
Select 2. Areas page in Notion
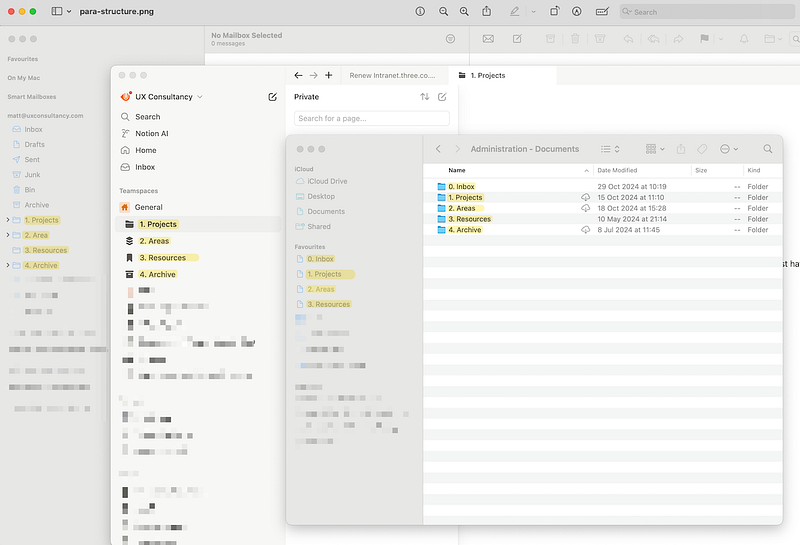(x=154, y=241)
